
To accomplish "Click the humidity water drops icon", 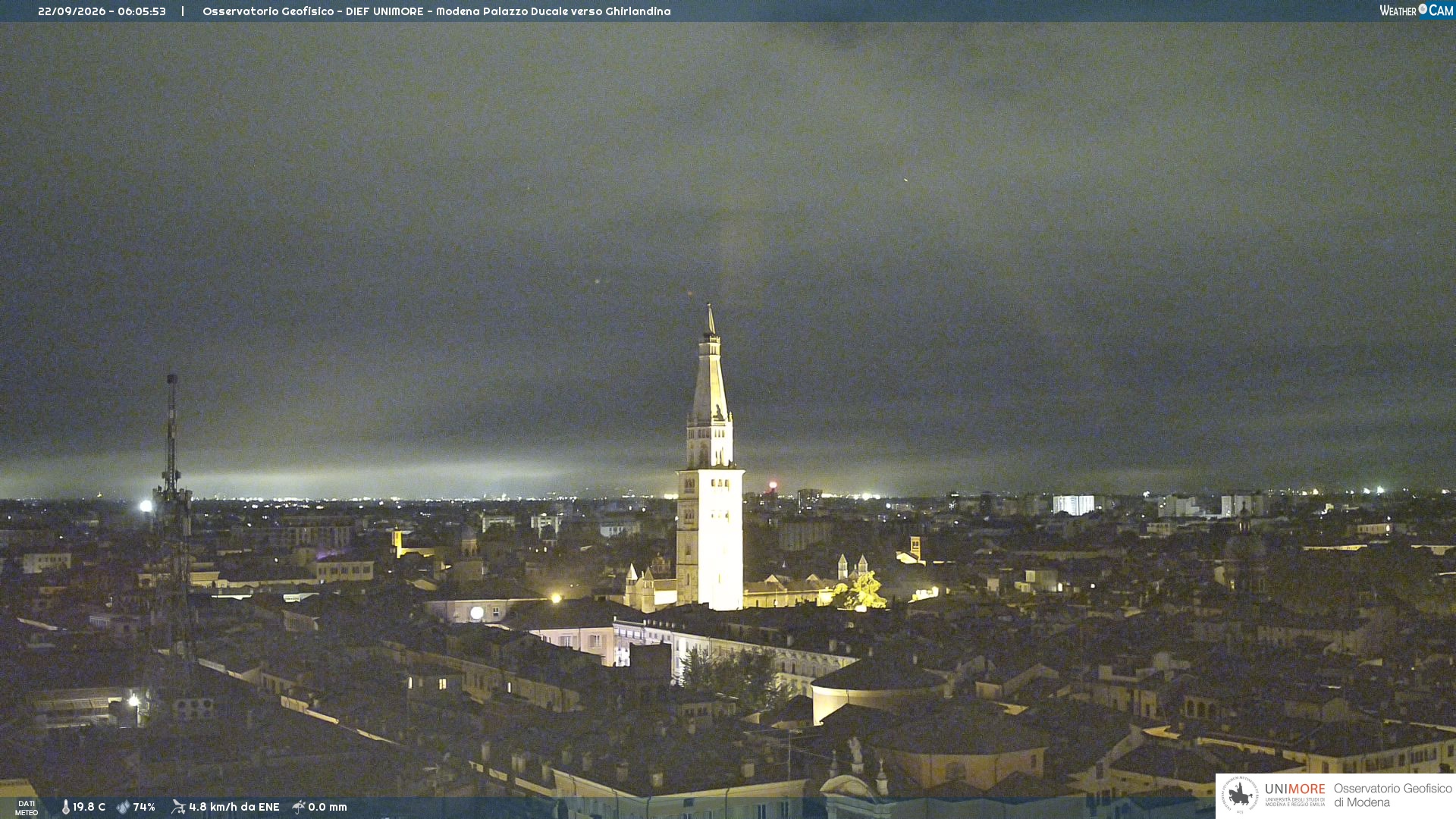I will point(124,807).
